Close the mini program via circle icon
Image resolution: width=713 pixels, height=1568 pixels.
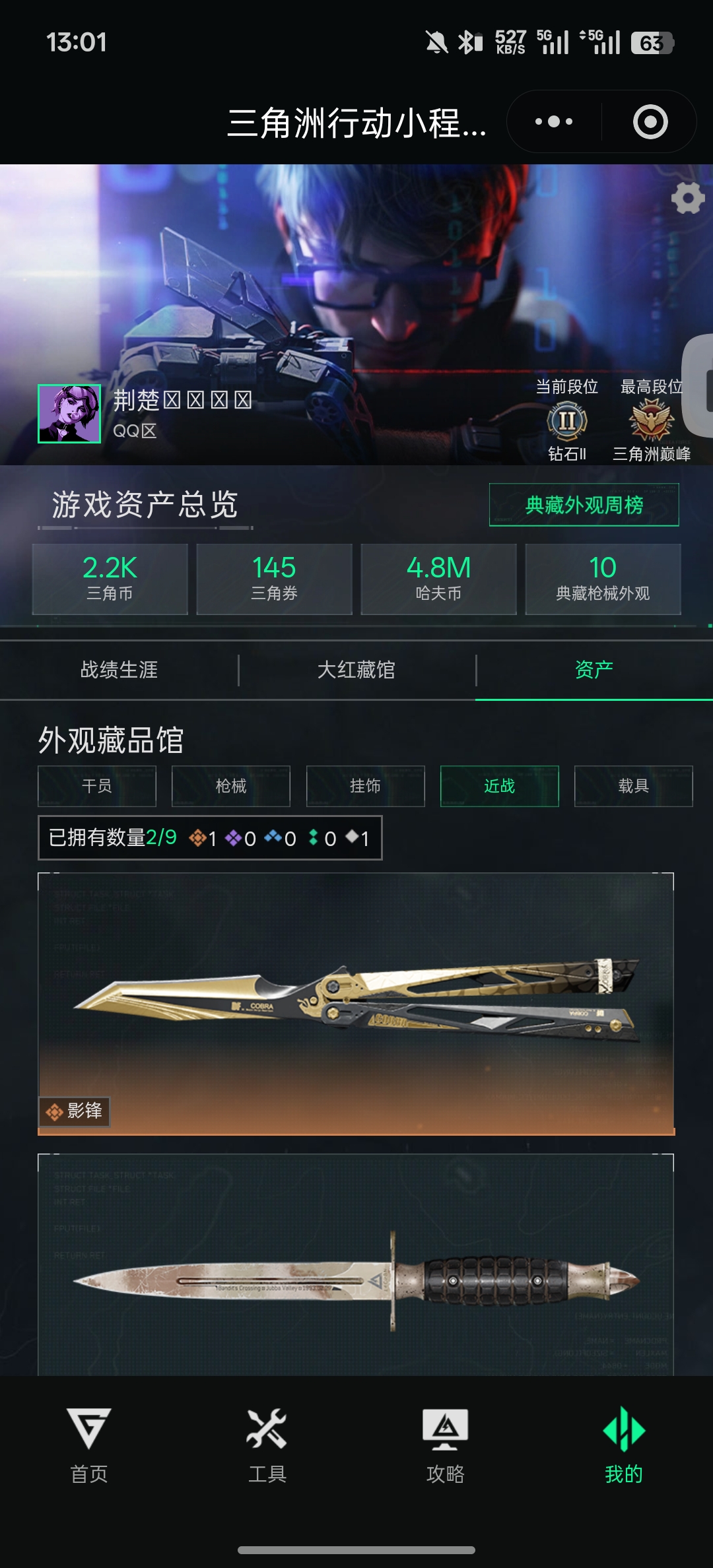[650, 122]
